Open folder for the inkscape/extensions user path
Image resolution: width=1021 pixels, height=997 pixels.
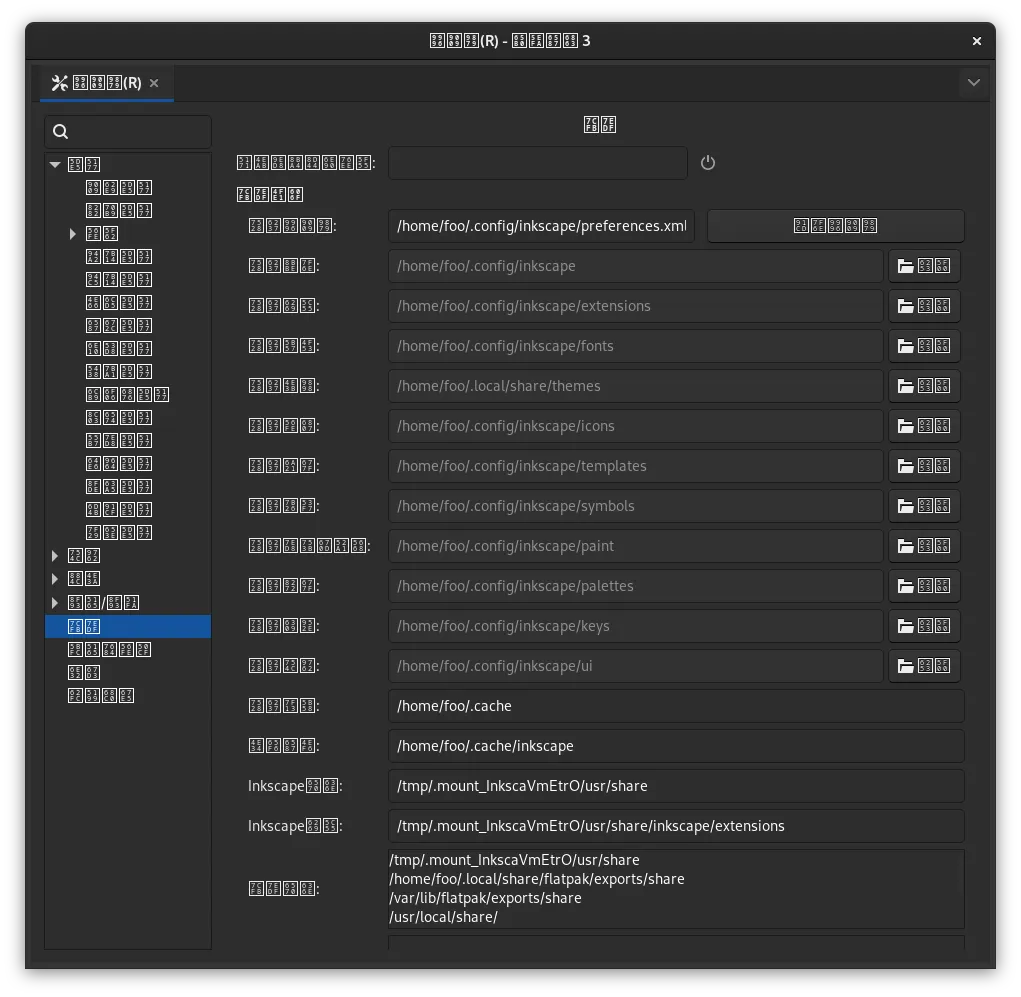(924, 306)
